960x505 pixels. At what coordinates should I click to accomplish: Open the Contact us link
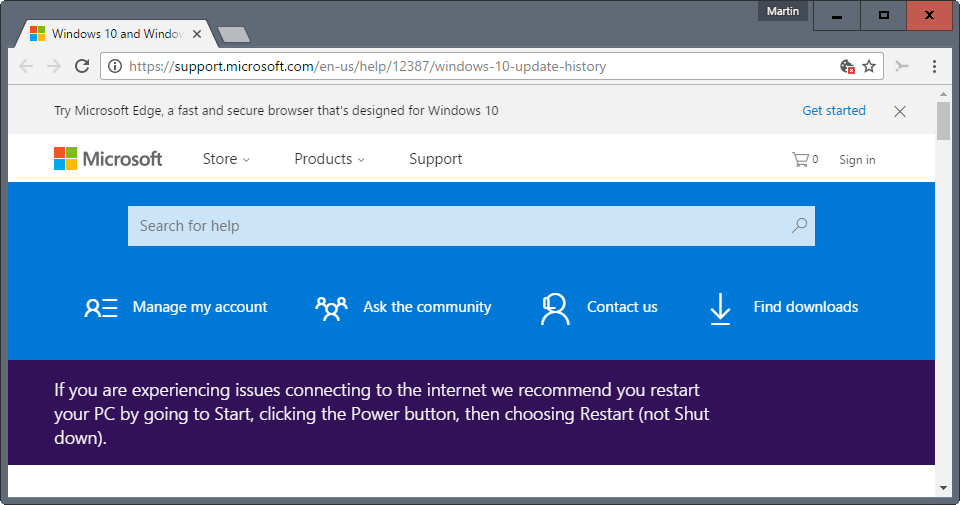(622, 307)
